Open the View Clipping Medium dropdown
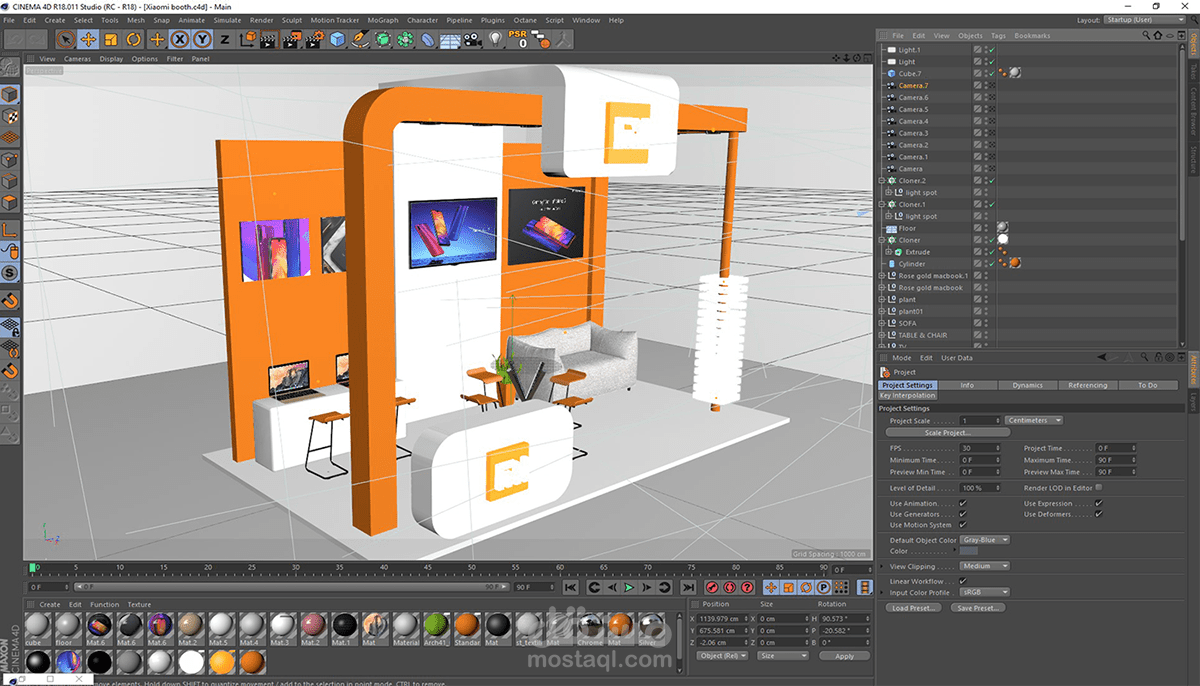This screenshot has width=1200, height=686. tap(984, 566)
